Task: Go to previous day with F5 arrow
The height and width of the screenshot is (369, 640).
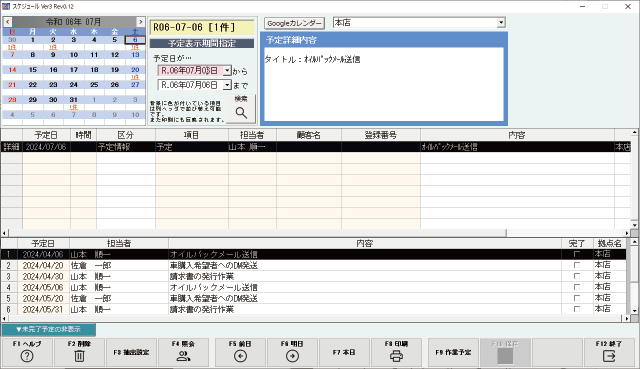Action: (240, 352)
